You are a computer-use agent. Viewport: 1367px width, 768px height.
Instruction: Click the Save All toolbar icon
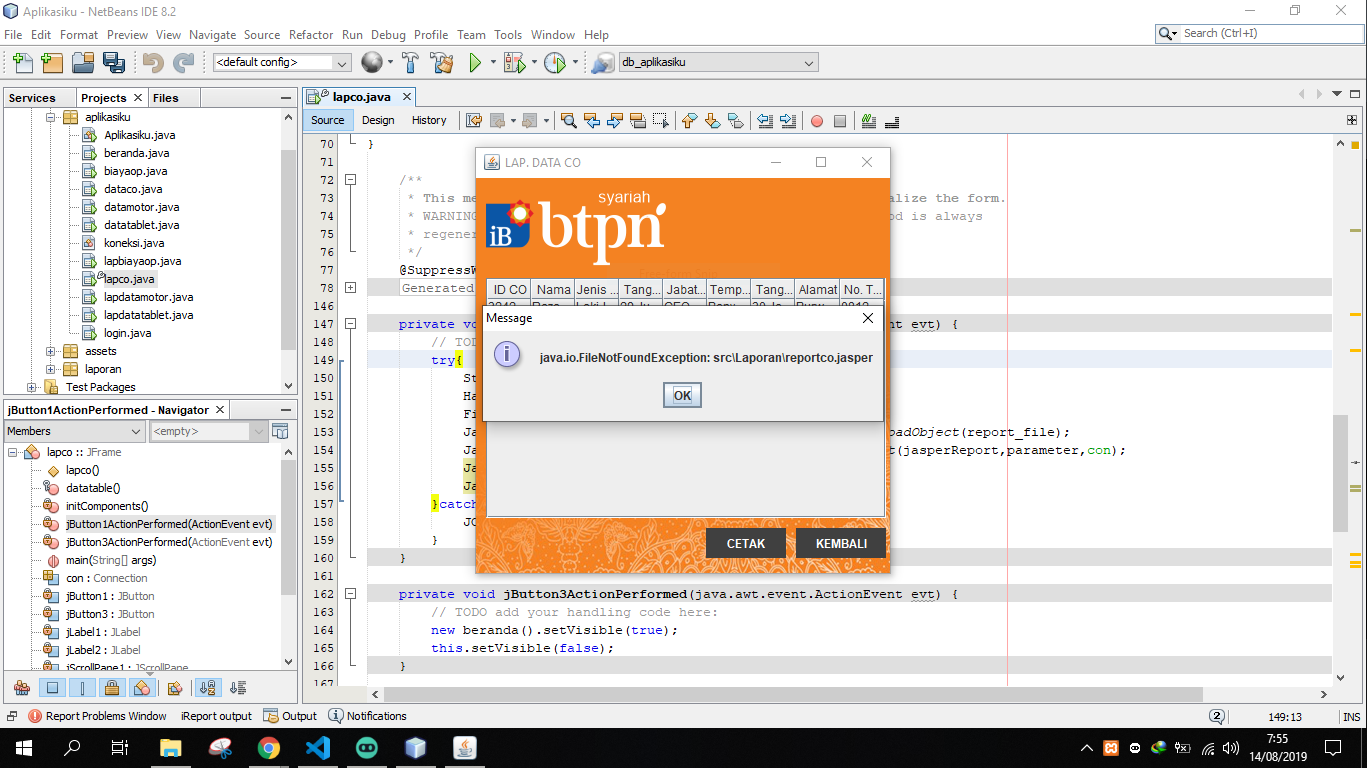coord(113,62)
